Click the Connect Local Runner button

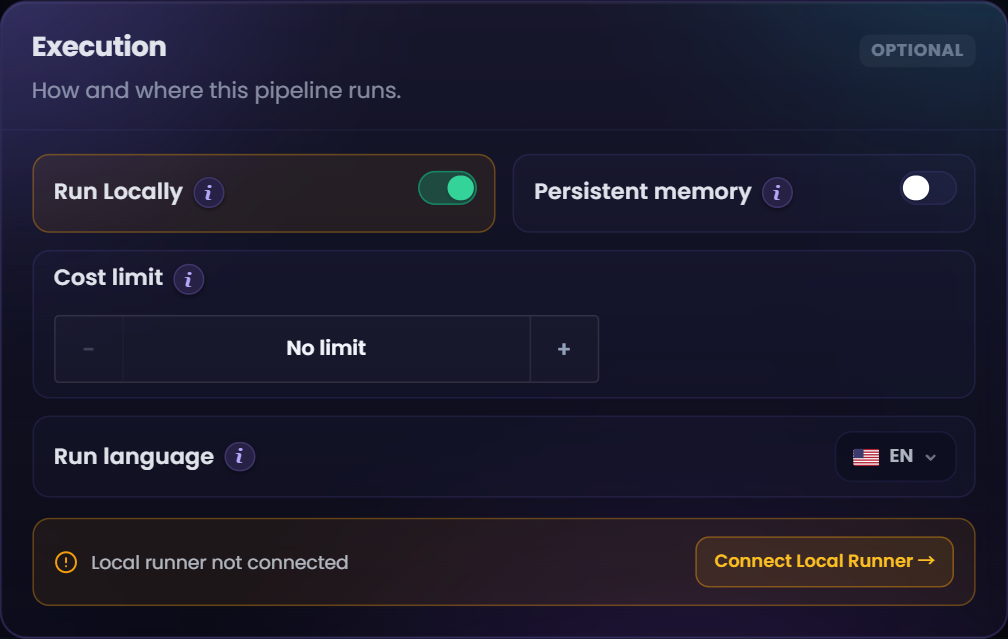[824, 562]
